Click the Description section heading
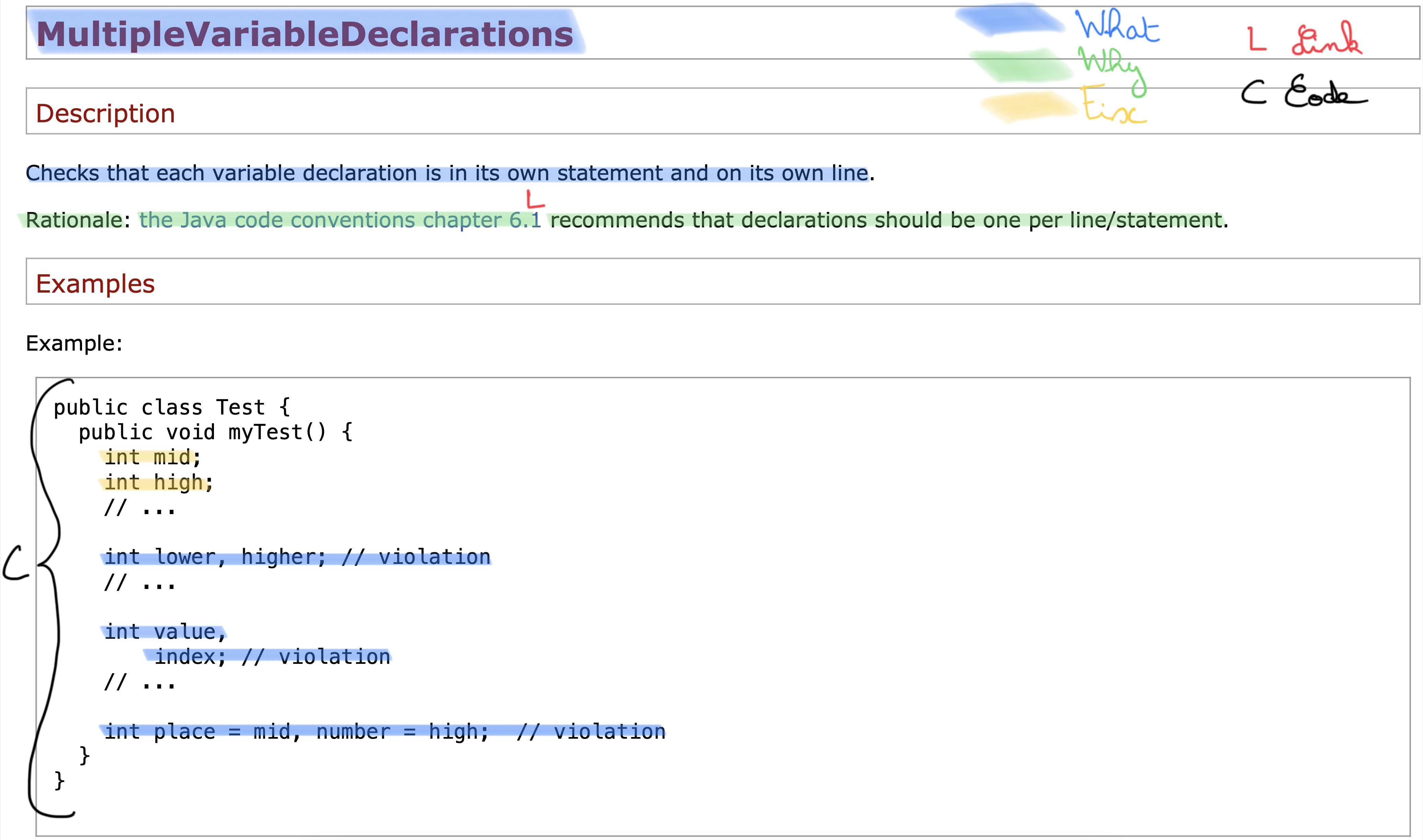The height and width of the screenshot is (840, 1423). pyautogui.click(x=105, y=113)
